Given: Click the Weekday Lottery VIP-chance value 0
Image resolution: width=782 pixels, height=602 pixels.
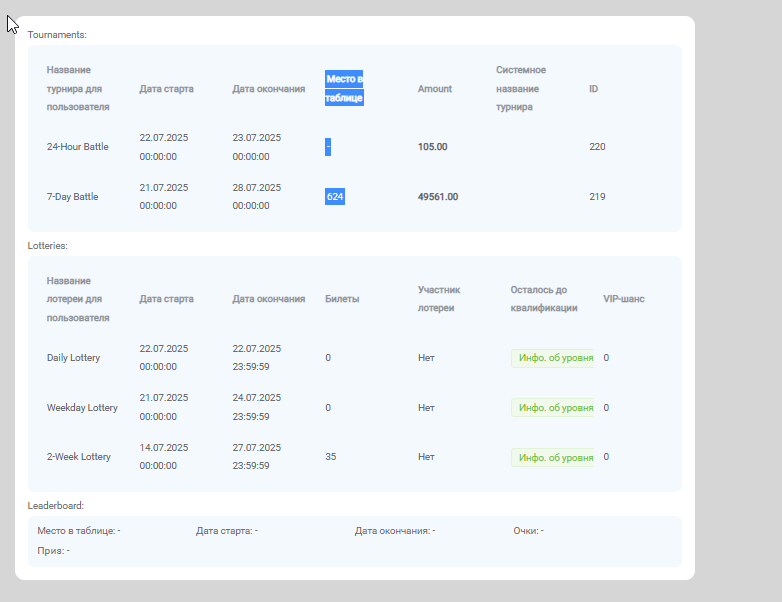Looking at the screenshot, I should click(x=606, y=407).
